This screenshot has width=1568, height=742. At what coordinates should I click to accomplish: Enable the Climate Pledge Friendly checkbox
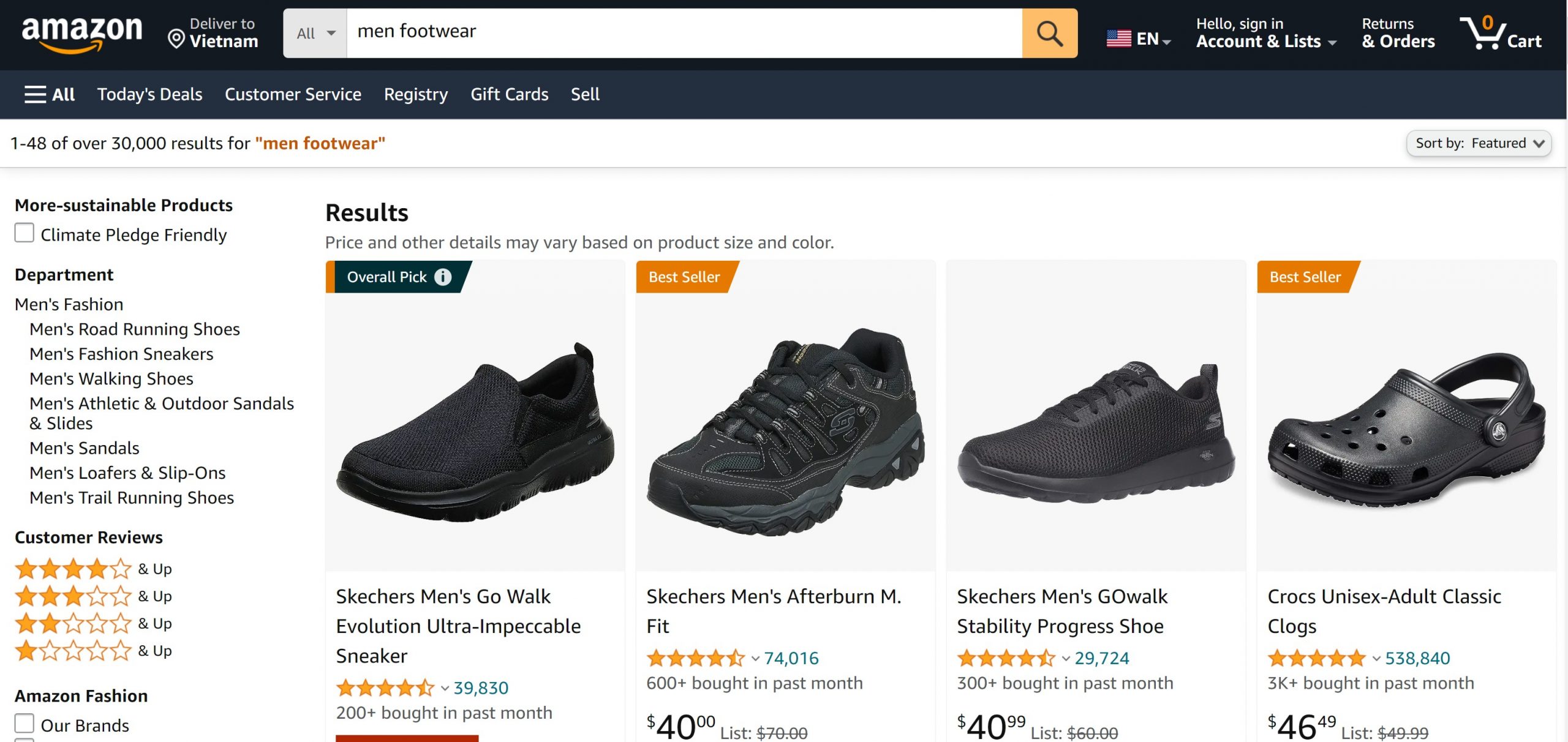(24, 233)
